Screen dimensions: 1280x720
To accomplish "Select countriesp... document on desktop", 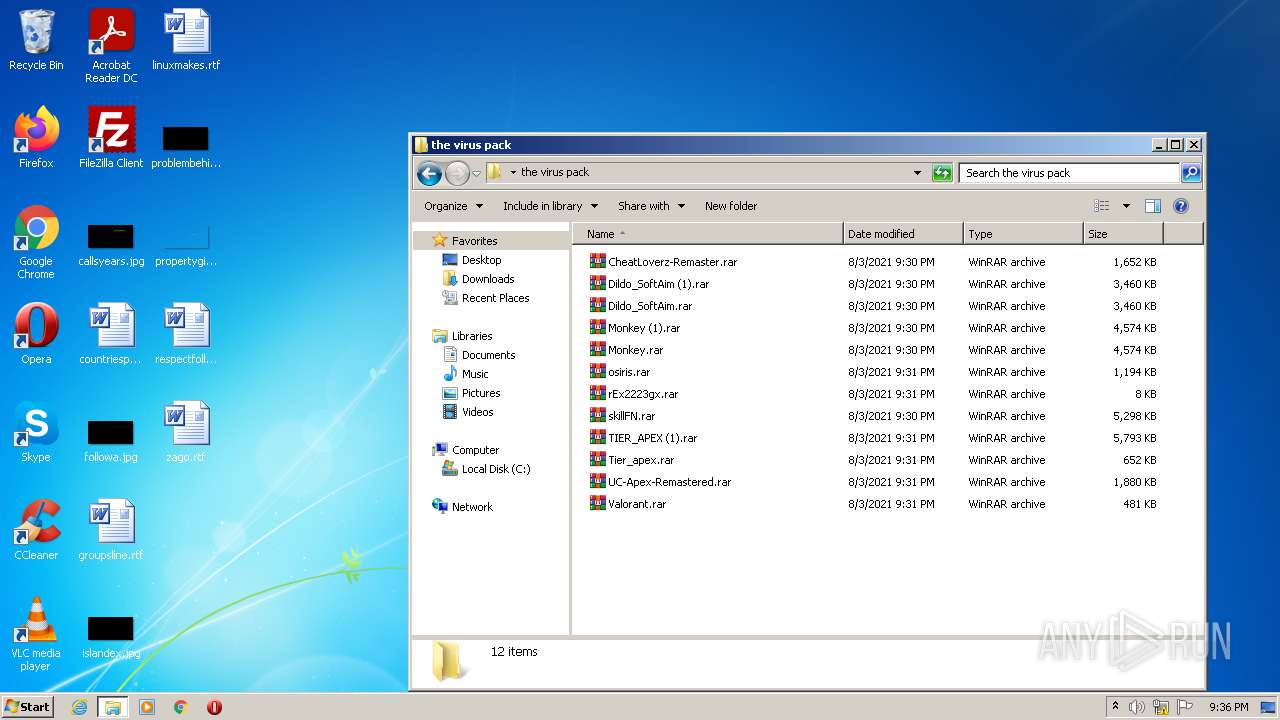I will click(x=111, y=334).
